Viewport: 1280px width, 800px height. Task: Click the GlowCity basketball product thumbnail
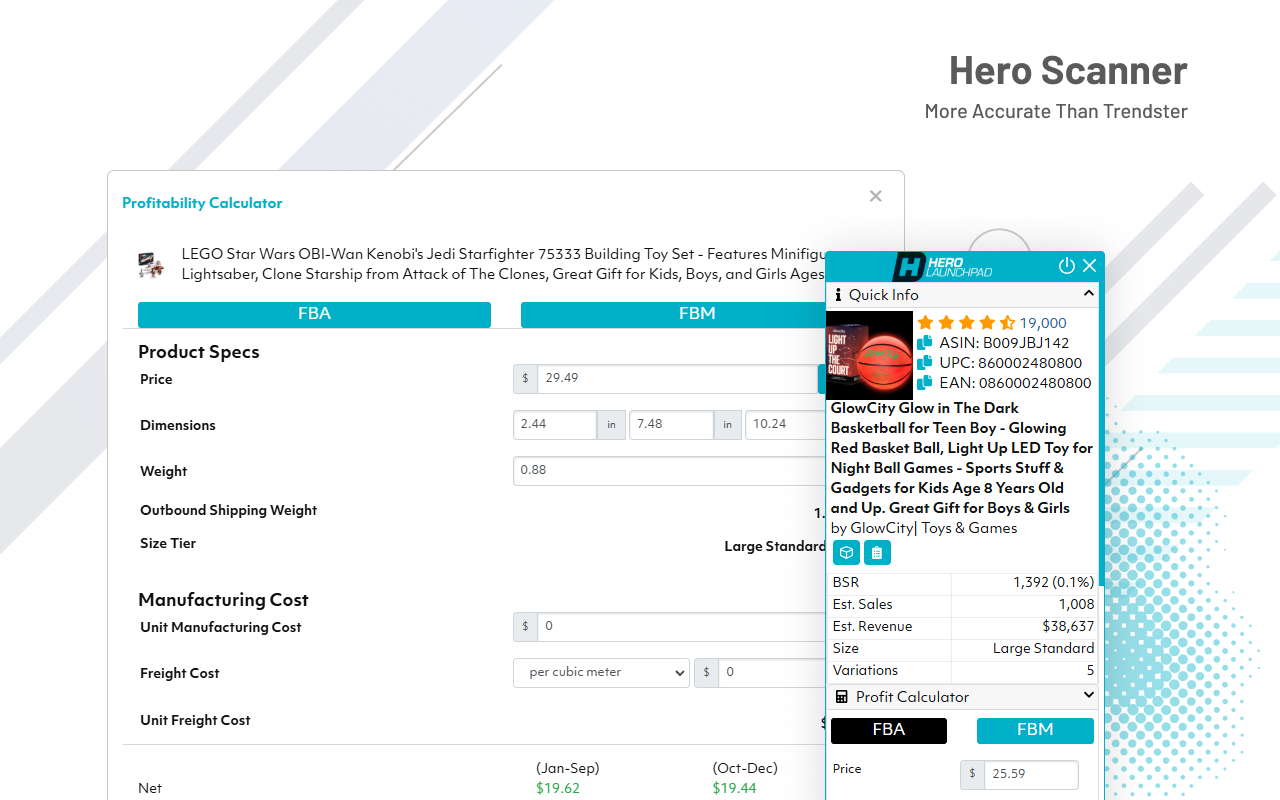pyautogui.click(x=869, y=355)
